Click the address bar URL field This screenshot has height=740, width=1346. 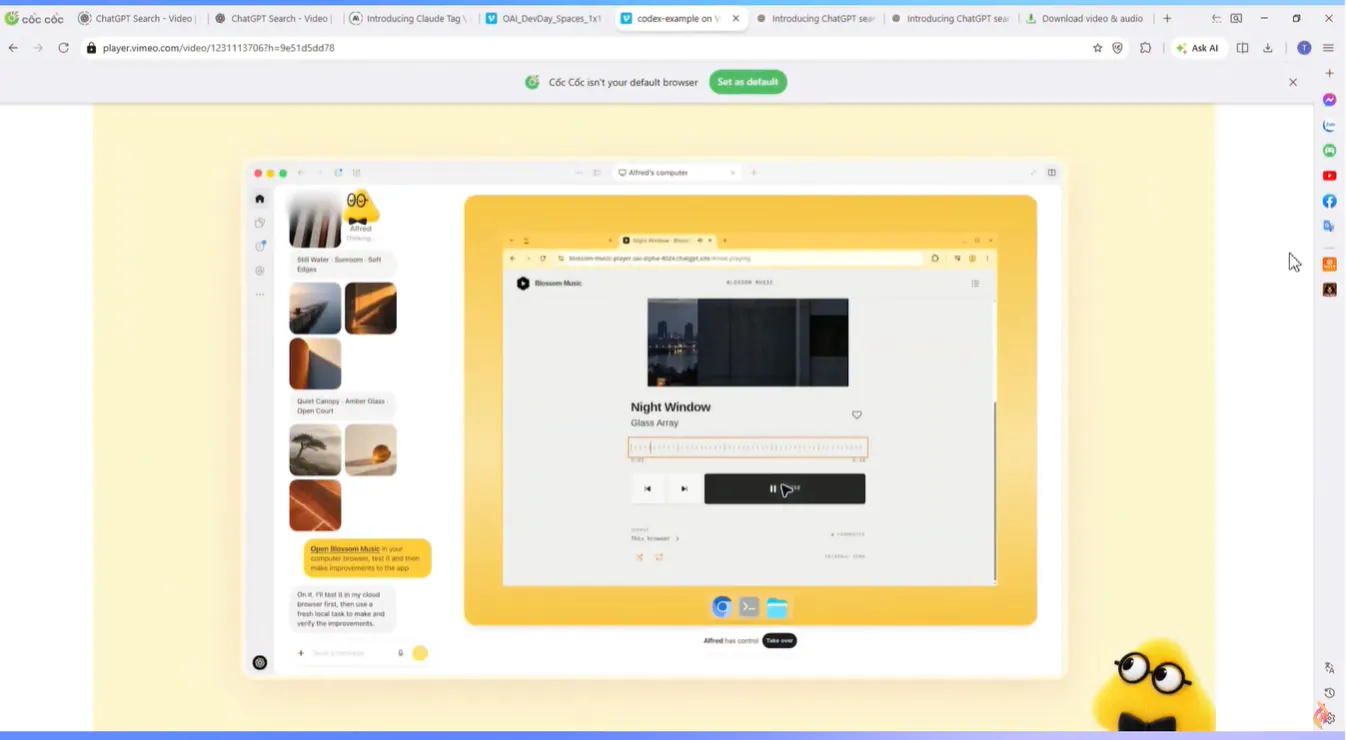click(585, 48)
